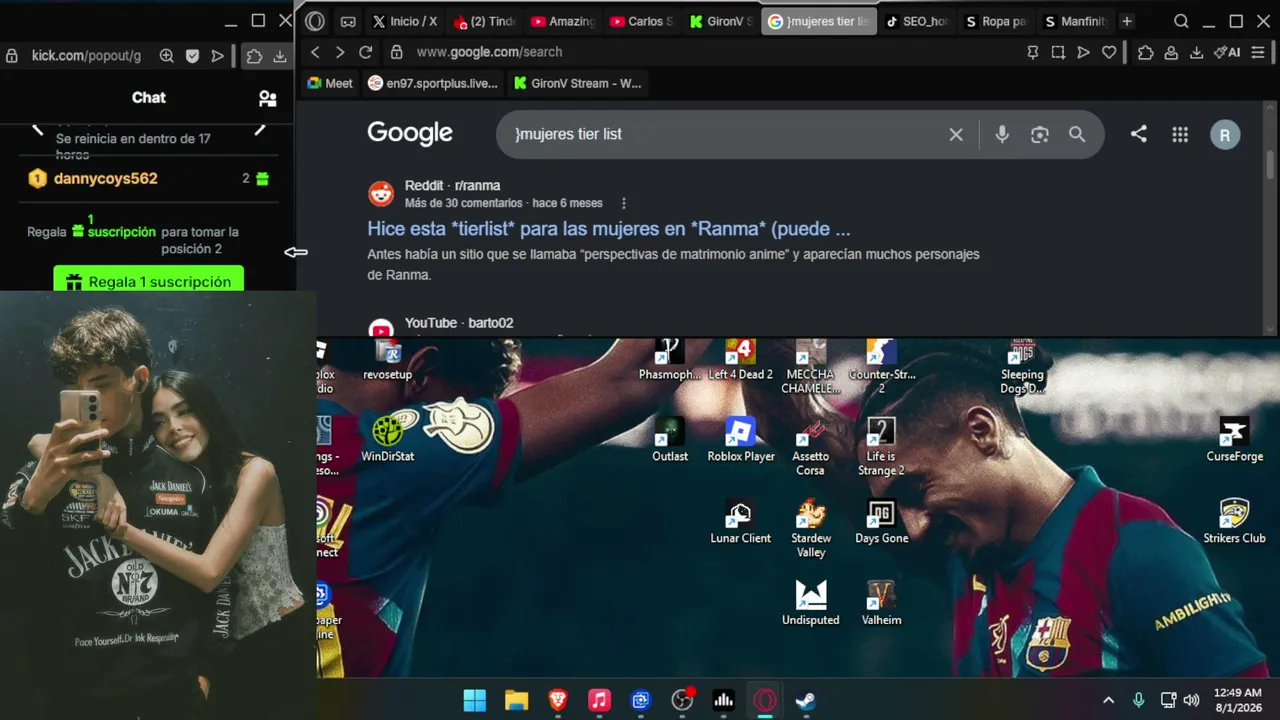1280x720 pixels.
Task: Add page to favorites heart icon
Action: (x=1109, y=52)
